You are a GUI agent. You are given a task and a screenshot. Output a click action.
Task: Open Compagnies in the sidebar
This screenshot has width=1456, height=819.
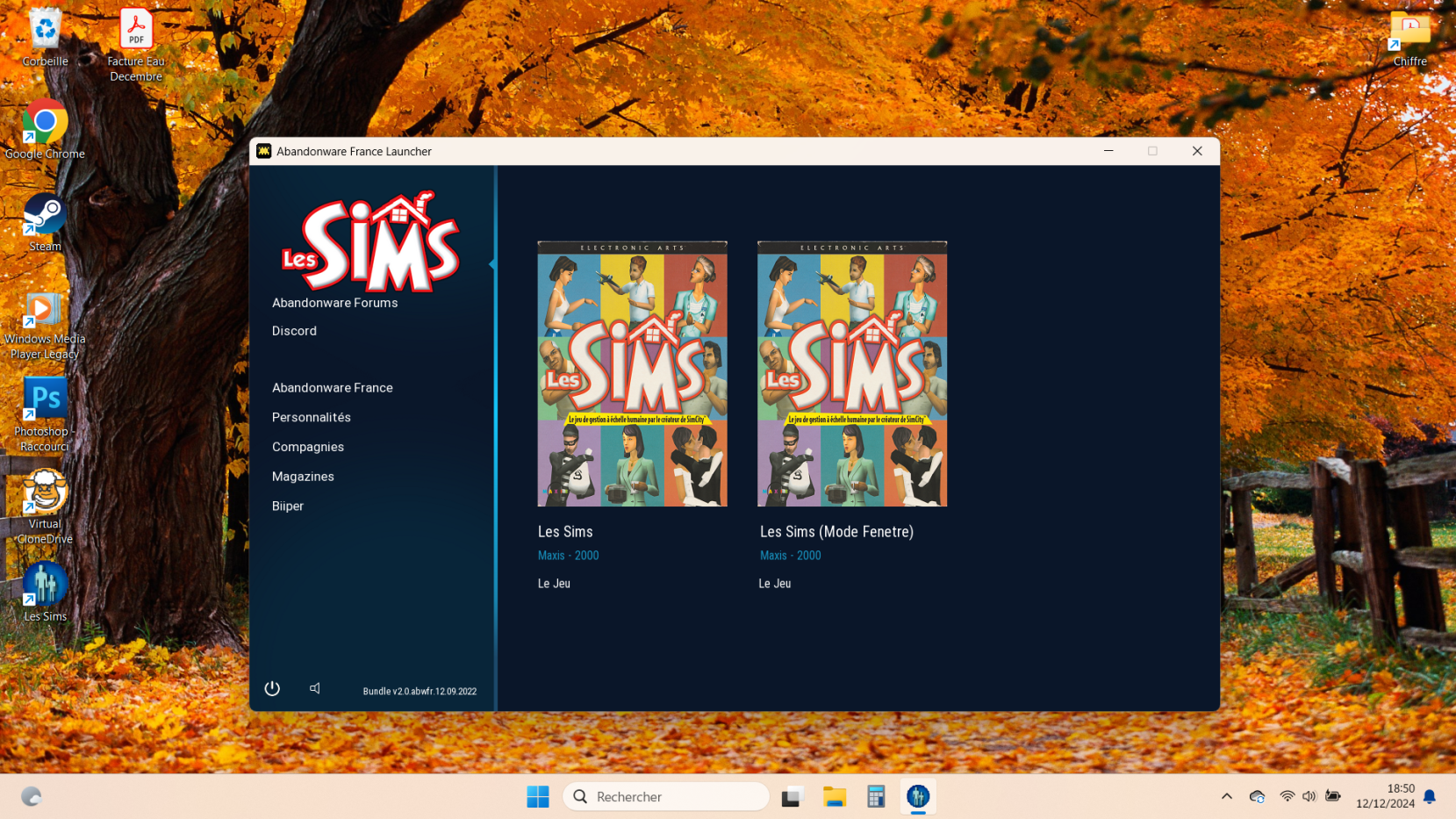307,447
